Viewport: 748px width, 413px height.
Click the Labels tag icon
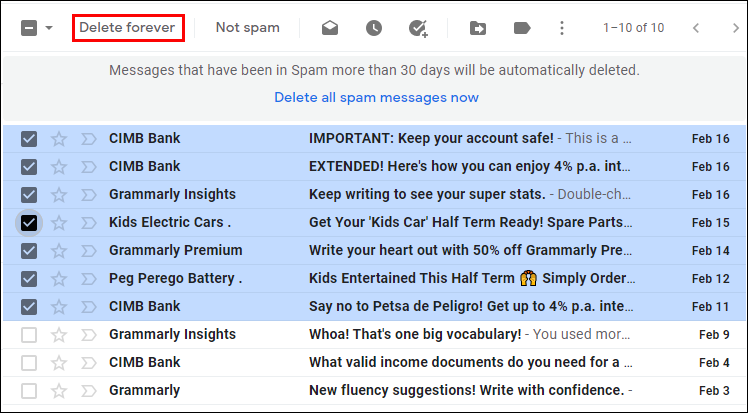point(521,28)
